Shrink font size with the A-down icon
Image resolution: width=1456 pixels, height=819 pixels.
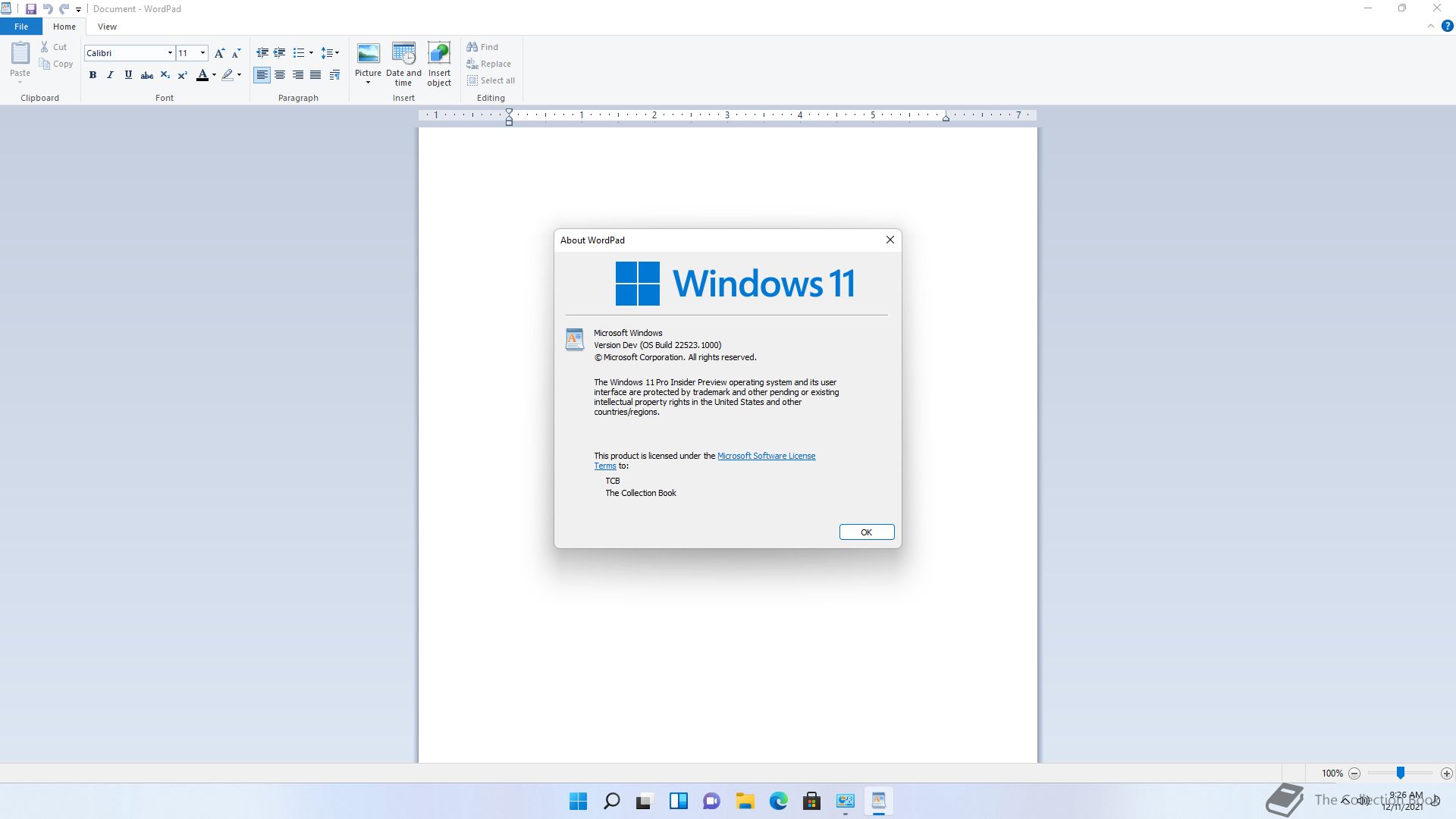[236, 53]
